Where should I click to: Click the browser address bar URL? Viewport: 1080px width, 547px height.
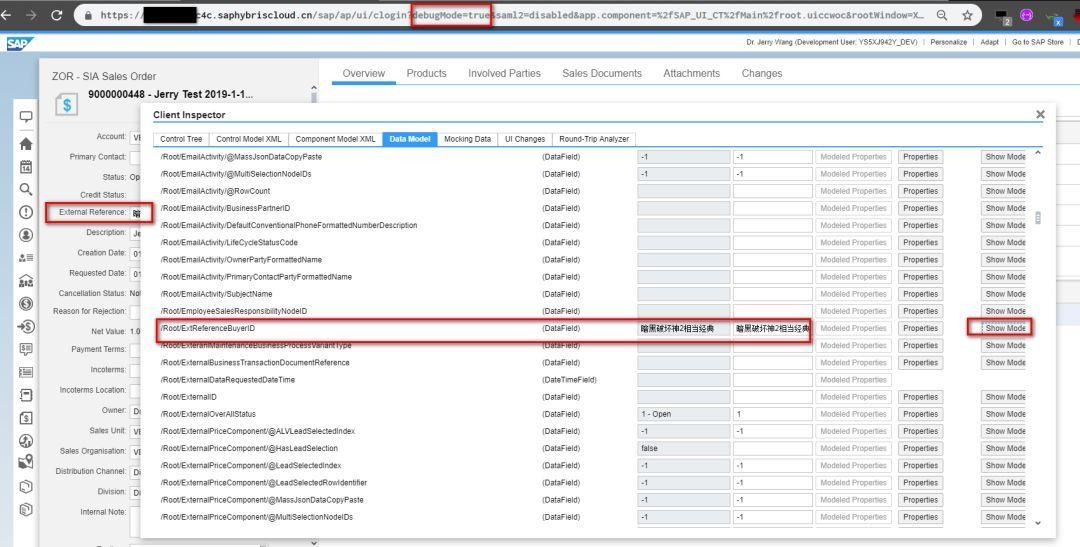(512, 15)
